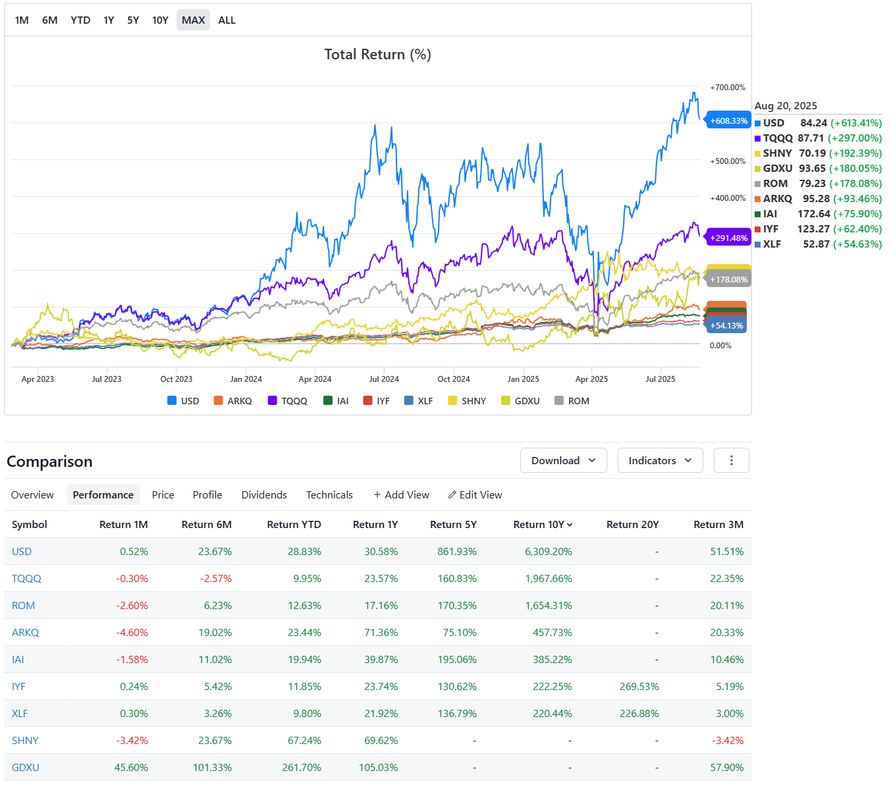Image resolution: width=891 pixels, height=800 pixels.
Task: Toggle ROM series in chart legend
Action: [x=572, y=401]
